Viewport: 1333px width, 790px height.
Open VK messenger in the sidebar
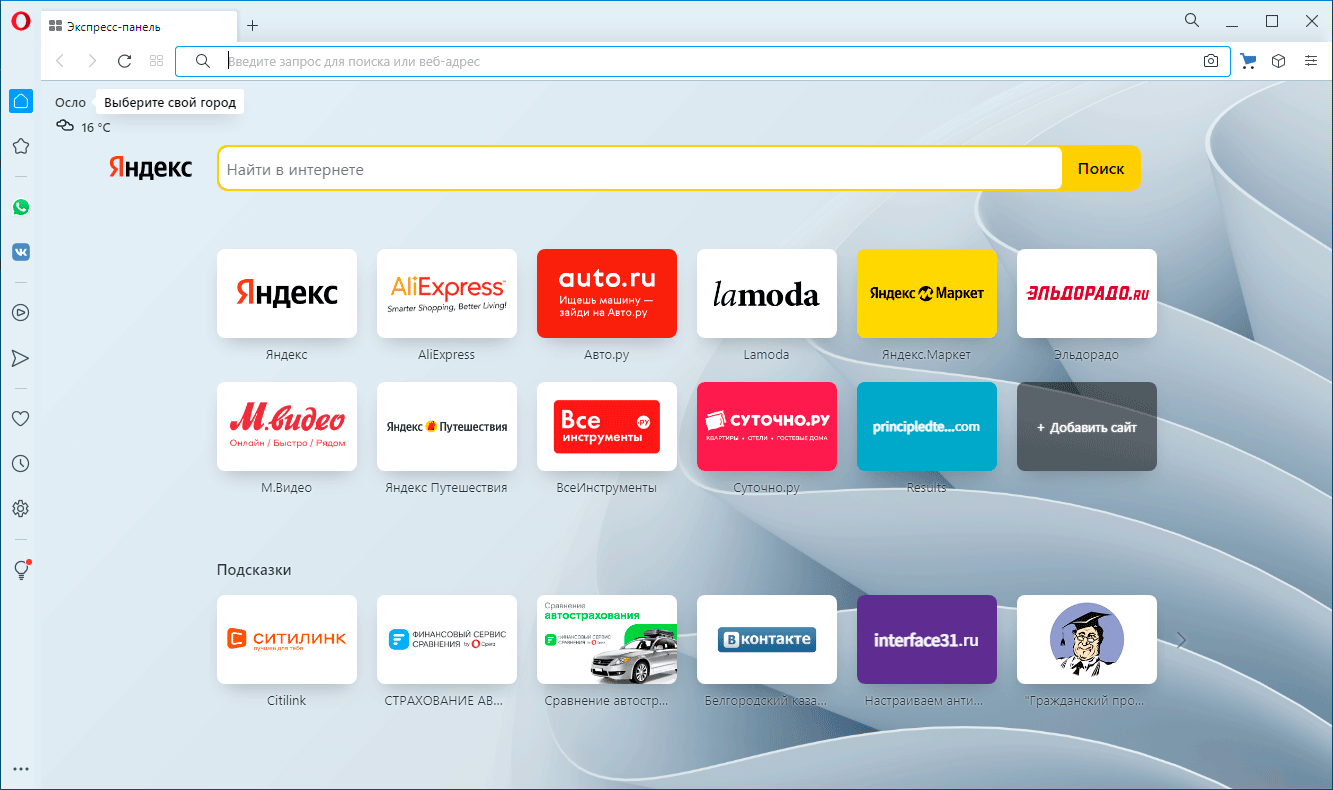point(20,252)
